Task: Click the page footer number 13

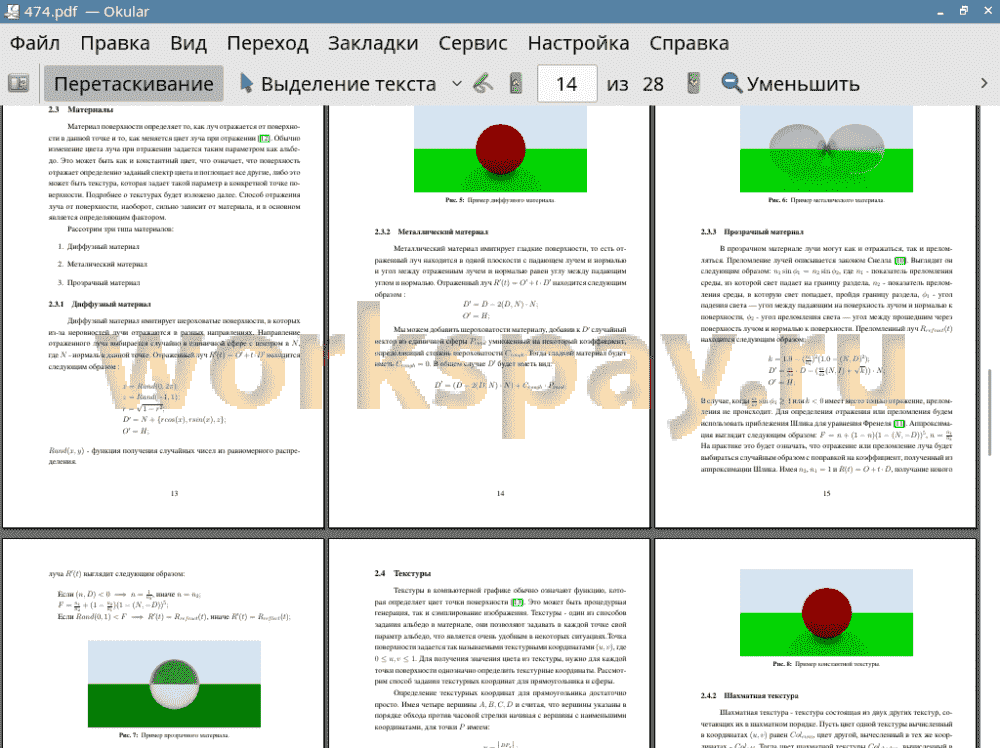Action: (x=174, y=494)
